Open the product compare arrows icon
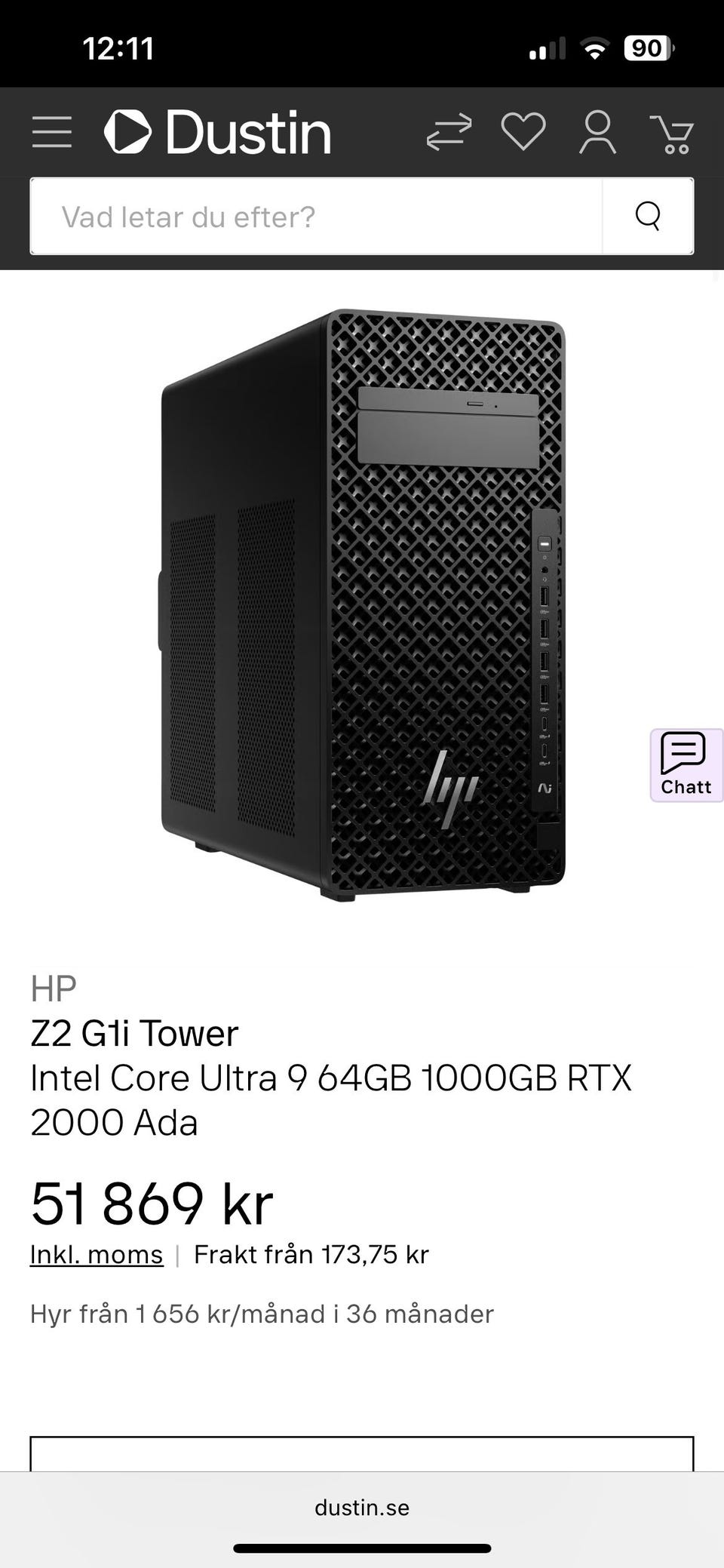The height and width of the screenshot is (1568, 724). click(449, 132)
